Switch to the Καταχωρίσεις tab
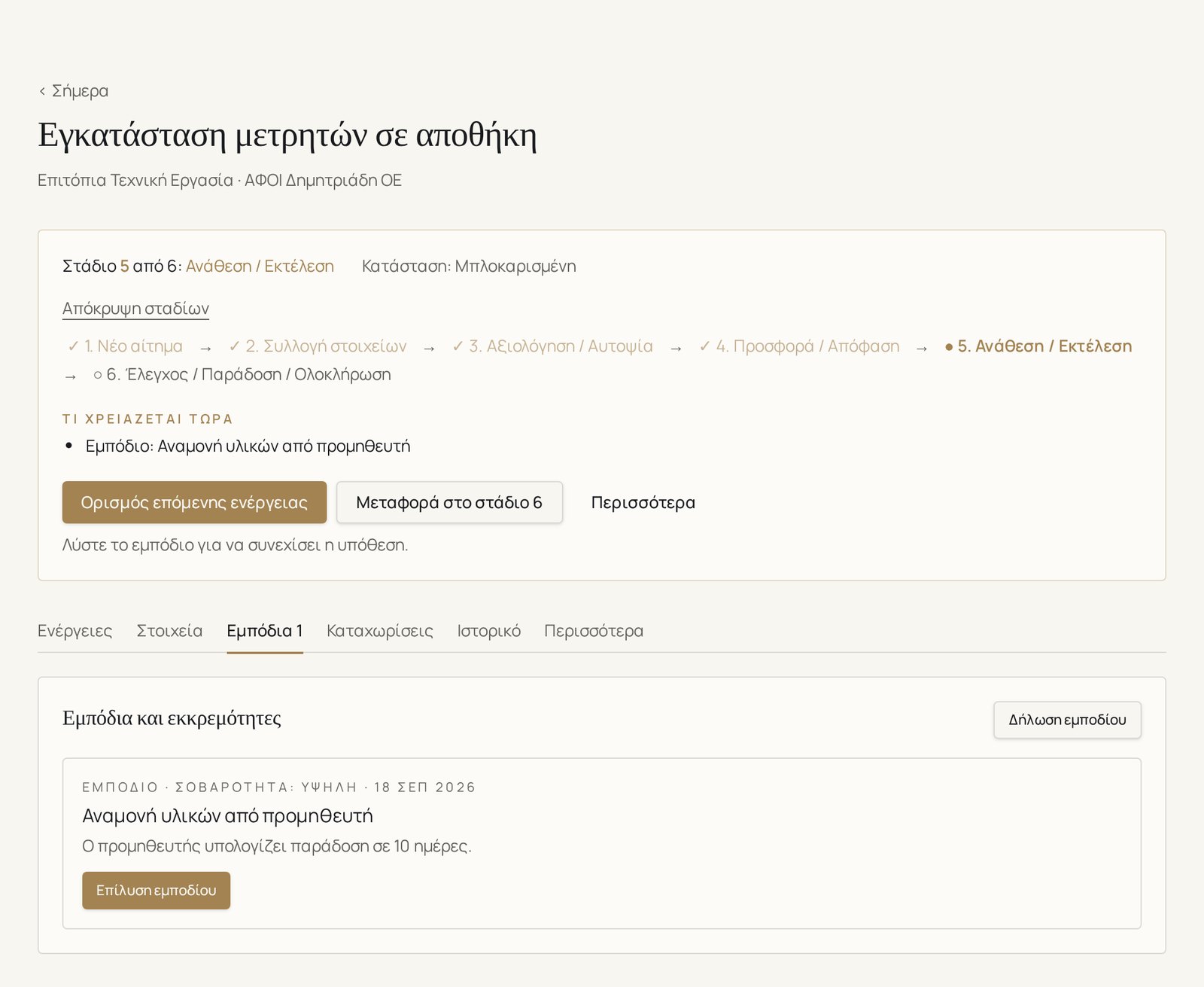 (x=380, y=631)
